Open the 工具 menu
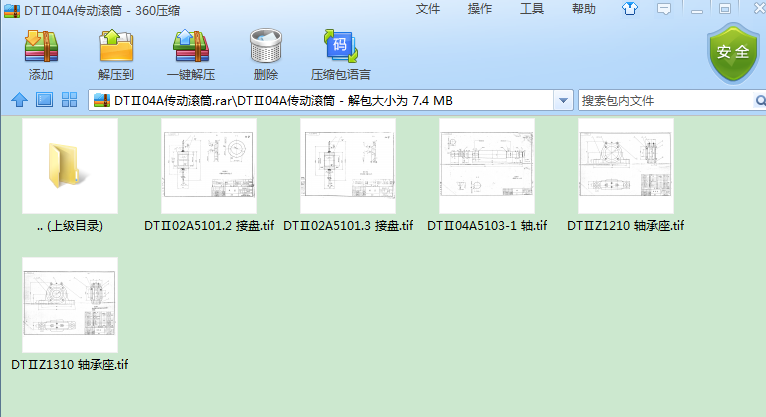The width and height of the screenshot is (766, 417). (x=532, y=9)
